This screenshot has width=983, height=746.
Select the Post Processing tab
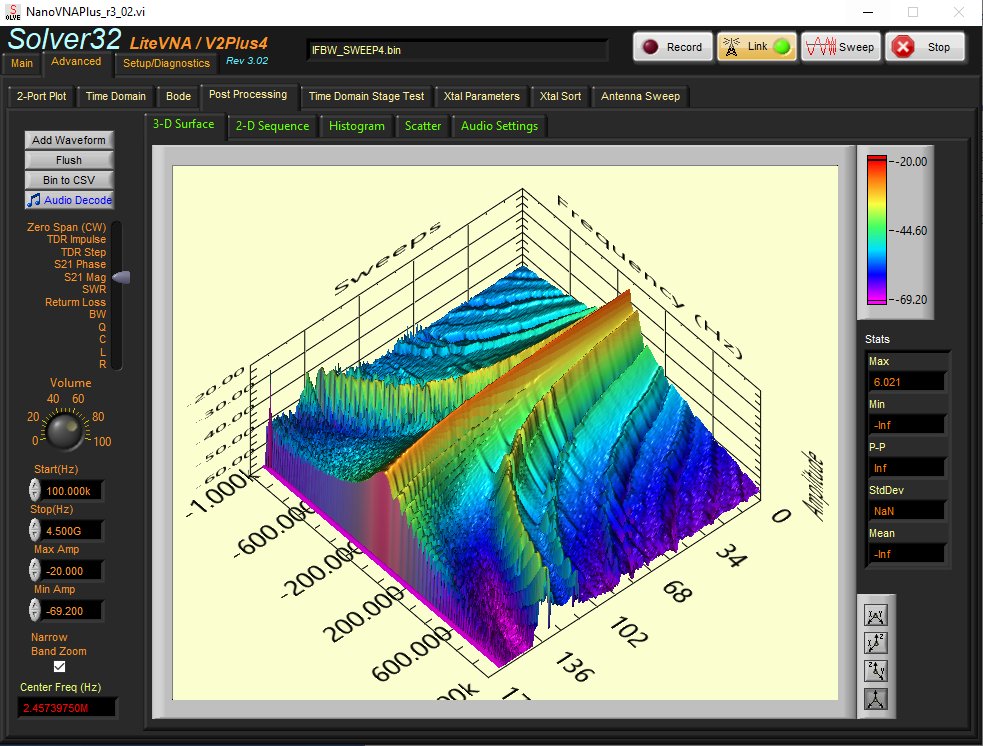[x=248, y=95]
